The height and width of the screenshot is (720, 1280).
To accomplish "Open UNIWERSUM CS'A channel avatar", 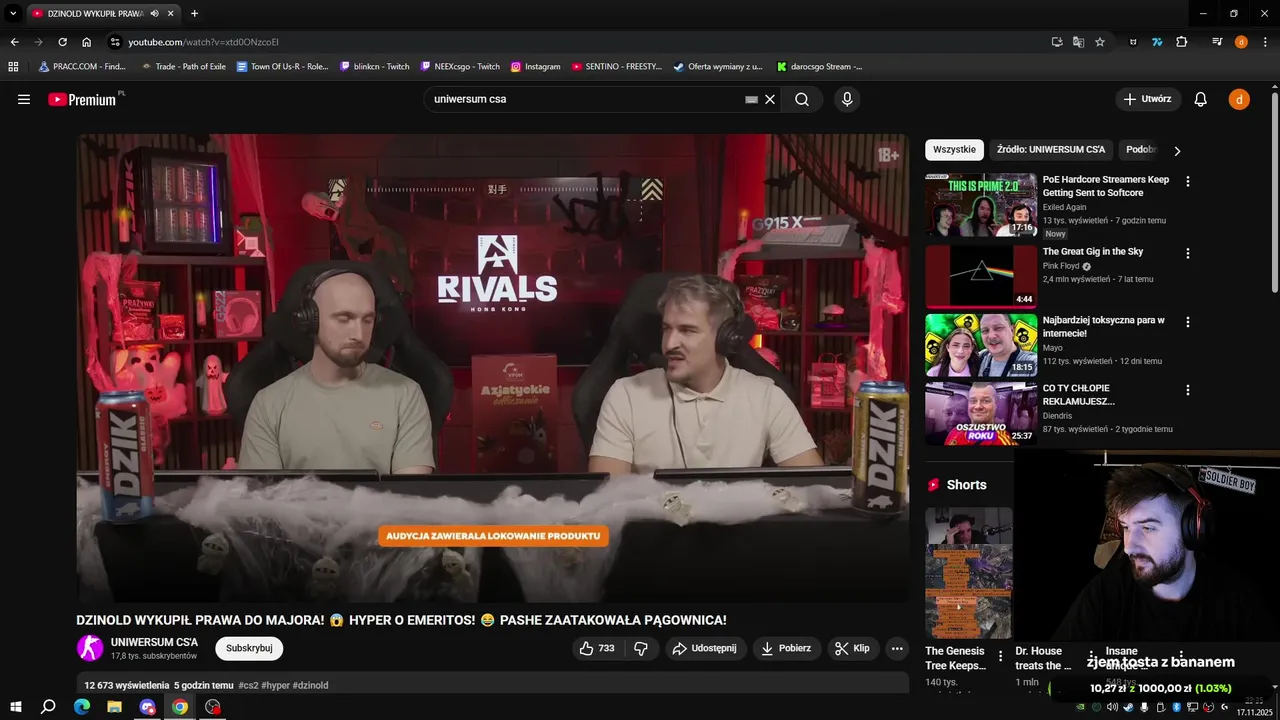I will pos(90,648).
